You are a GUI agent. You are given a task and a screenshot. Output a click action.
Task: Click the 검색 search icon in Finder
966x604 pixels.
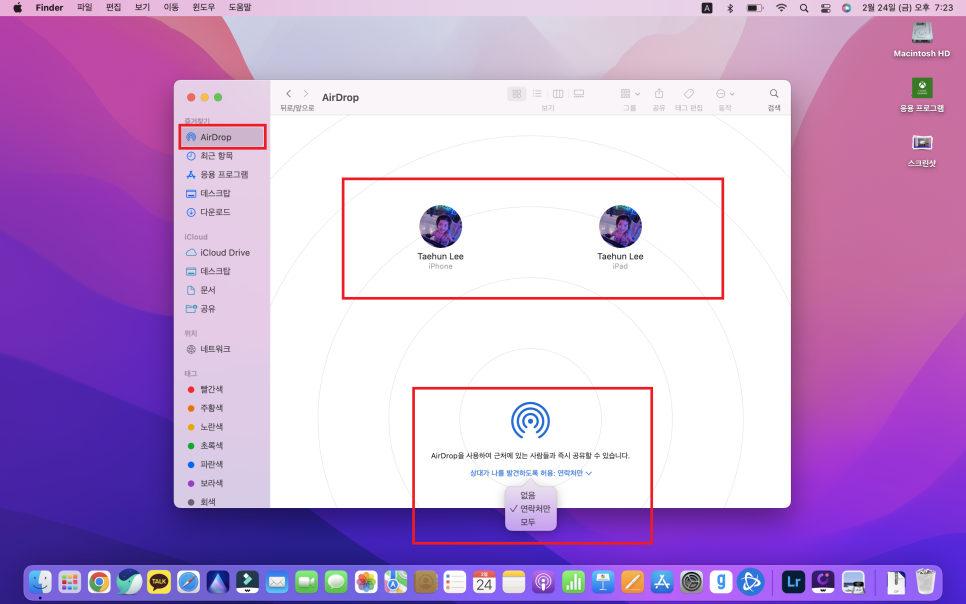[x=774, y=94]
